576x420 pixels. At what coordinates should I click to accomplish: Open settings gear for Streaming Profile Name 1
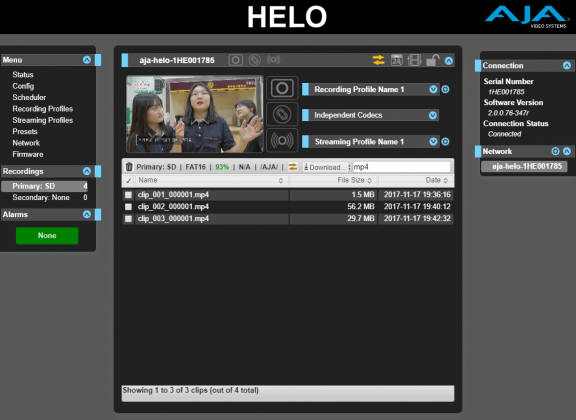445,141
